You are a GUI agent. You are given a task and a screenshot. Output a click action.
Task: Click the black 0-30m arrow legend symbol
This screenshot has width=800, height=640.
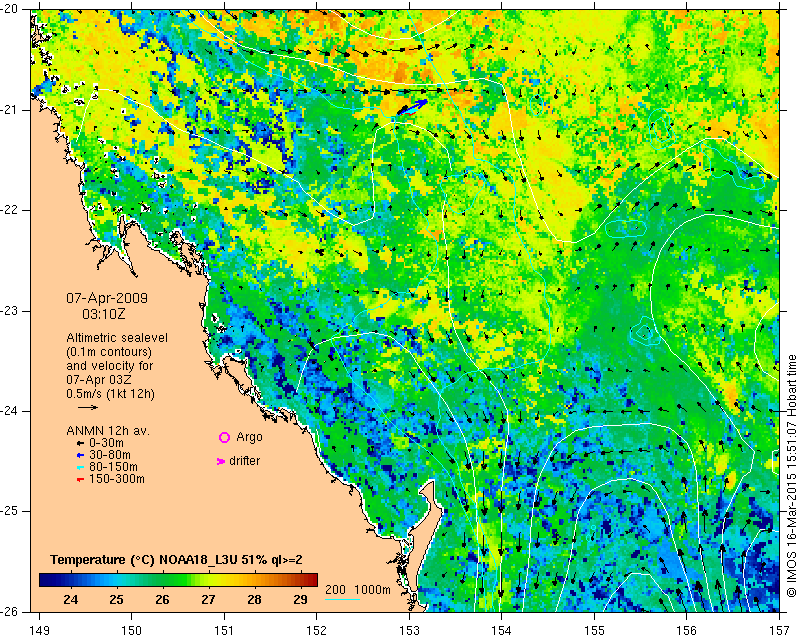click(x=80, y=443)
